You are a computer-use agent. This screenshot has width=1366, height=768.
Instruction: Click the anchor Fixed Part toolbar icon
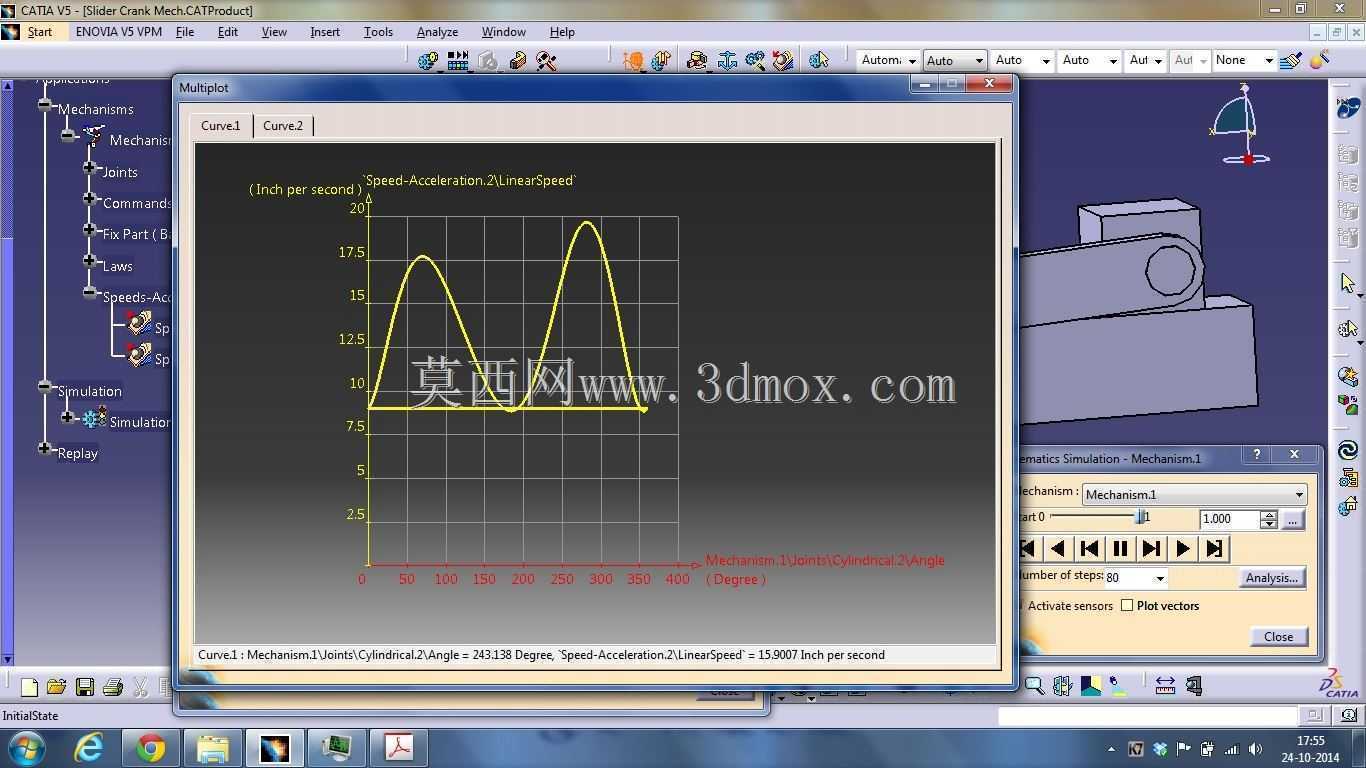[727, 61]
